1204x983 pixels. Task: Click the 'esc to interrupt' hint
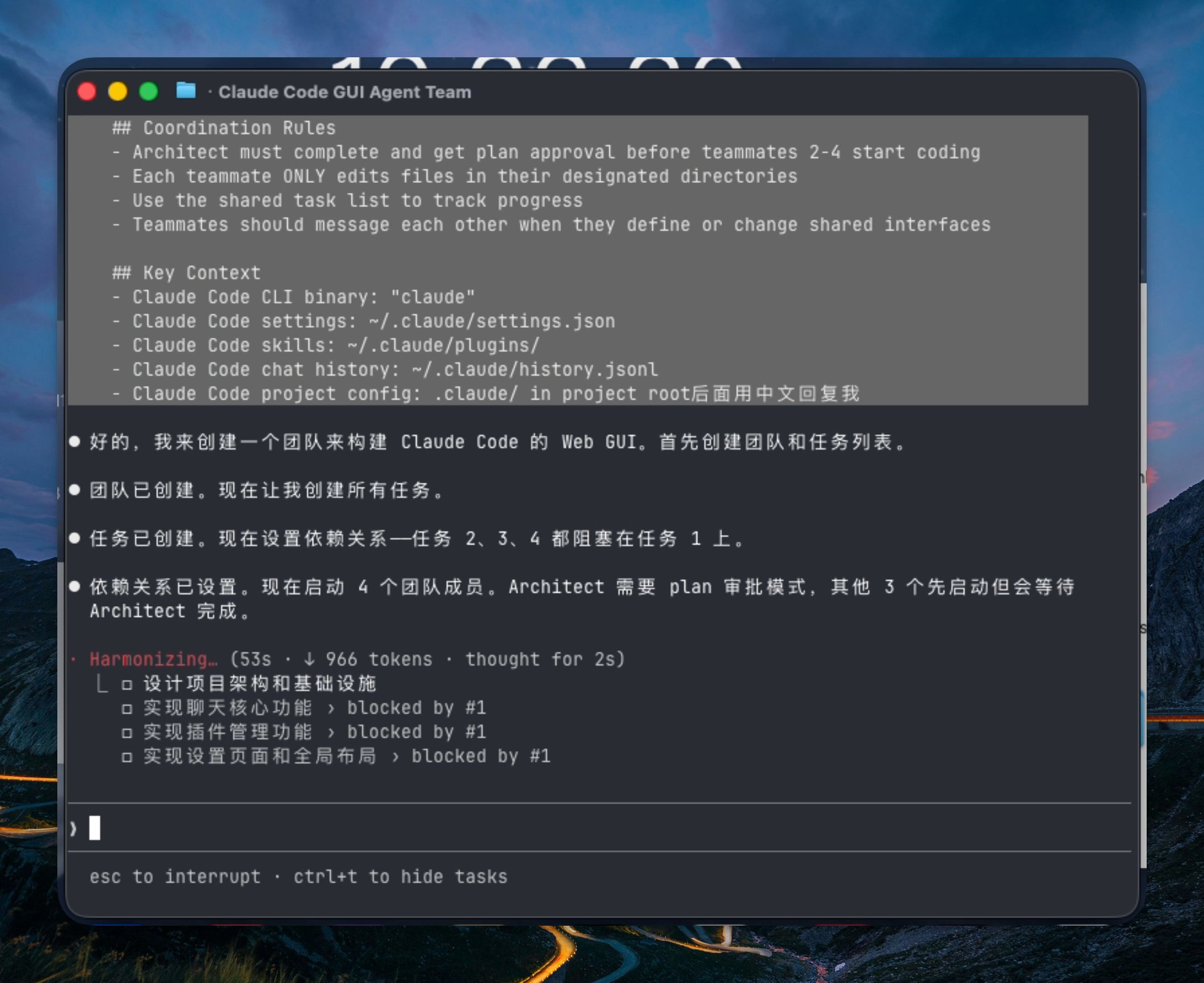coord(175,877)
